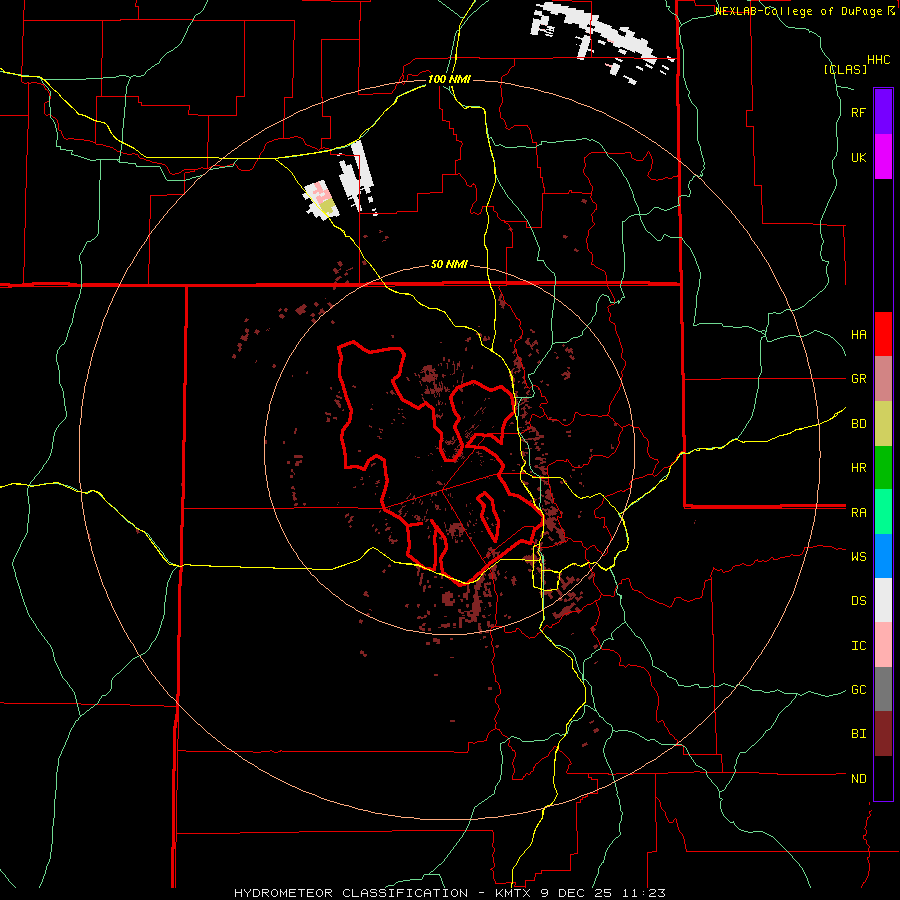Click the 'GR' legend label

859,379
